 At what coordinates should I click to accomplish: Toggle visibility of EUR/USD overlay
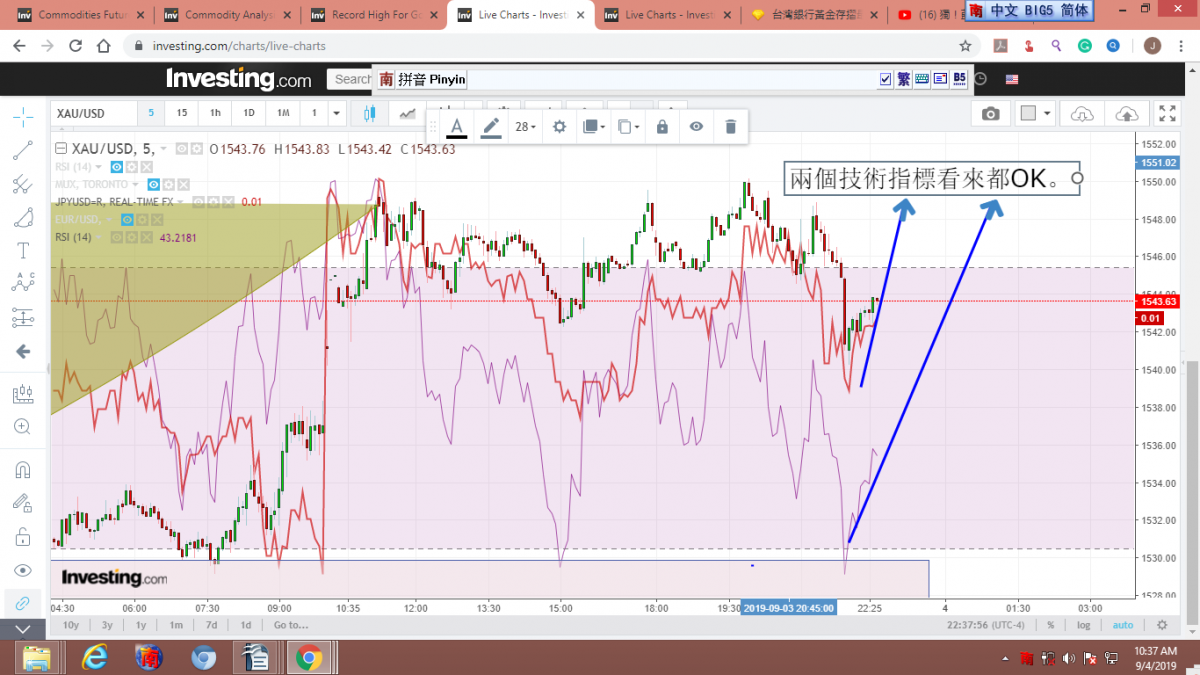[x=128, y=219]
